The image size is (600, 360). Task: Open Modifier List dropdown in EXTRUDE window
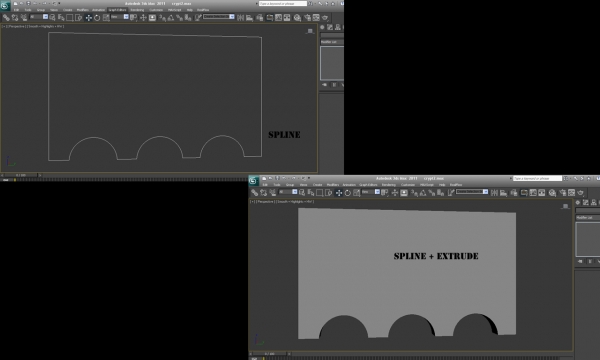(x=588, y=217)
